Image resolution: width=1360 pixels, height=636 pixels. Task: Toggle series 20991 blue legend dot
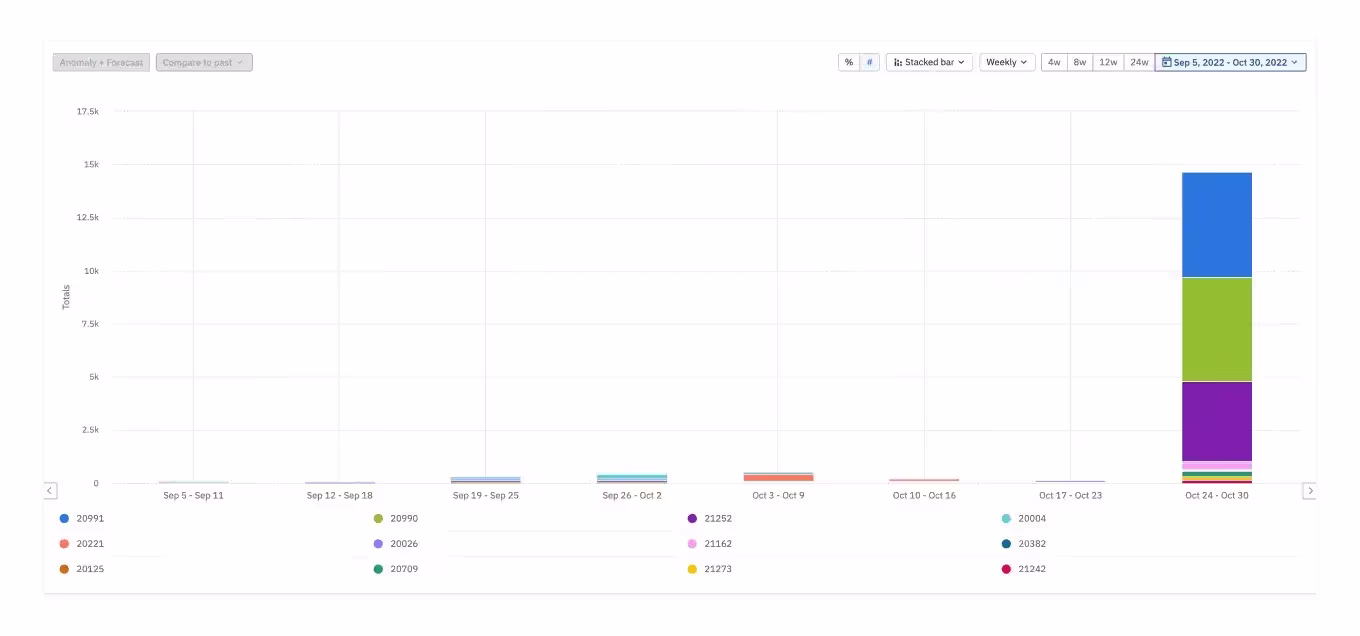(x=64, y=519)
